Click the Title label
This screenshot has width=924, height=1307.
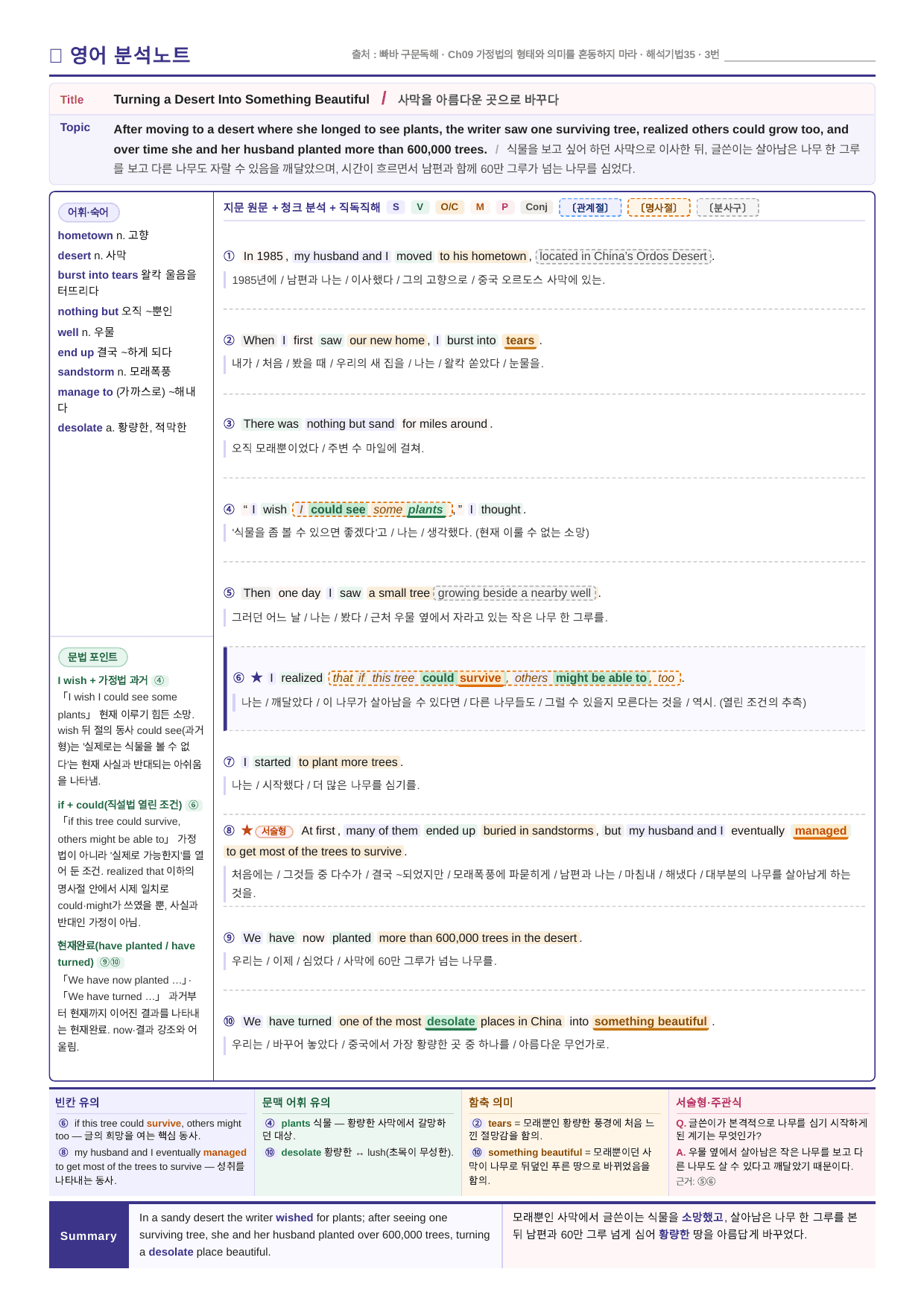(72, 100)
